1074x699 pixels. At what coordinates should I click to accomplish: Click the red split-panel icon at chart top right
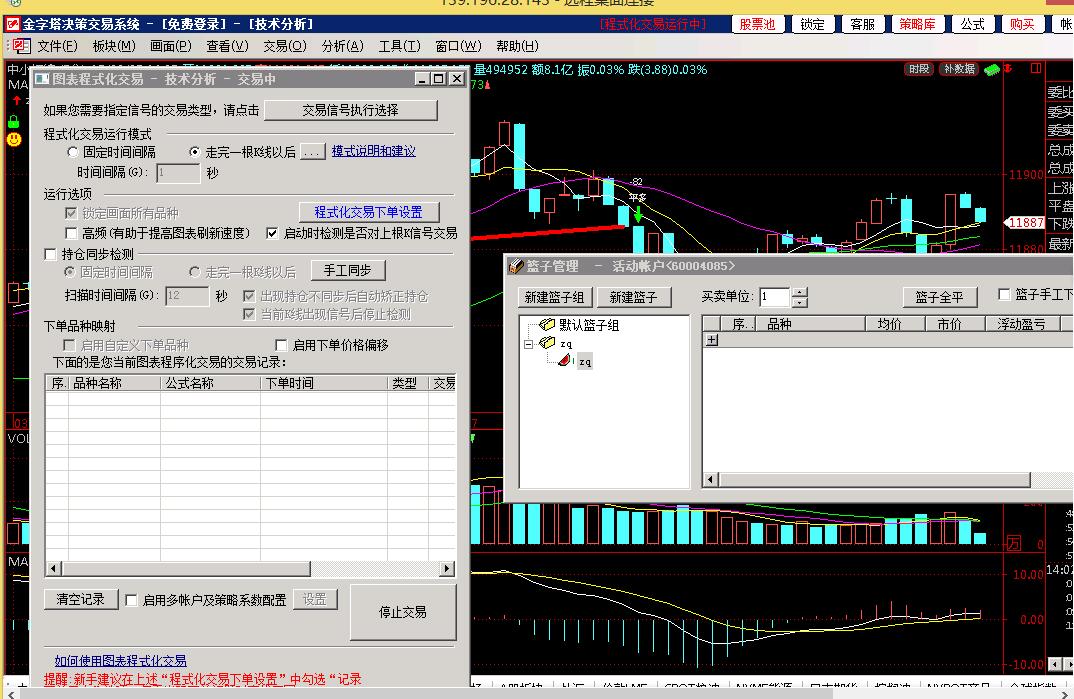[x=1036, y=68]
